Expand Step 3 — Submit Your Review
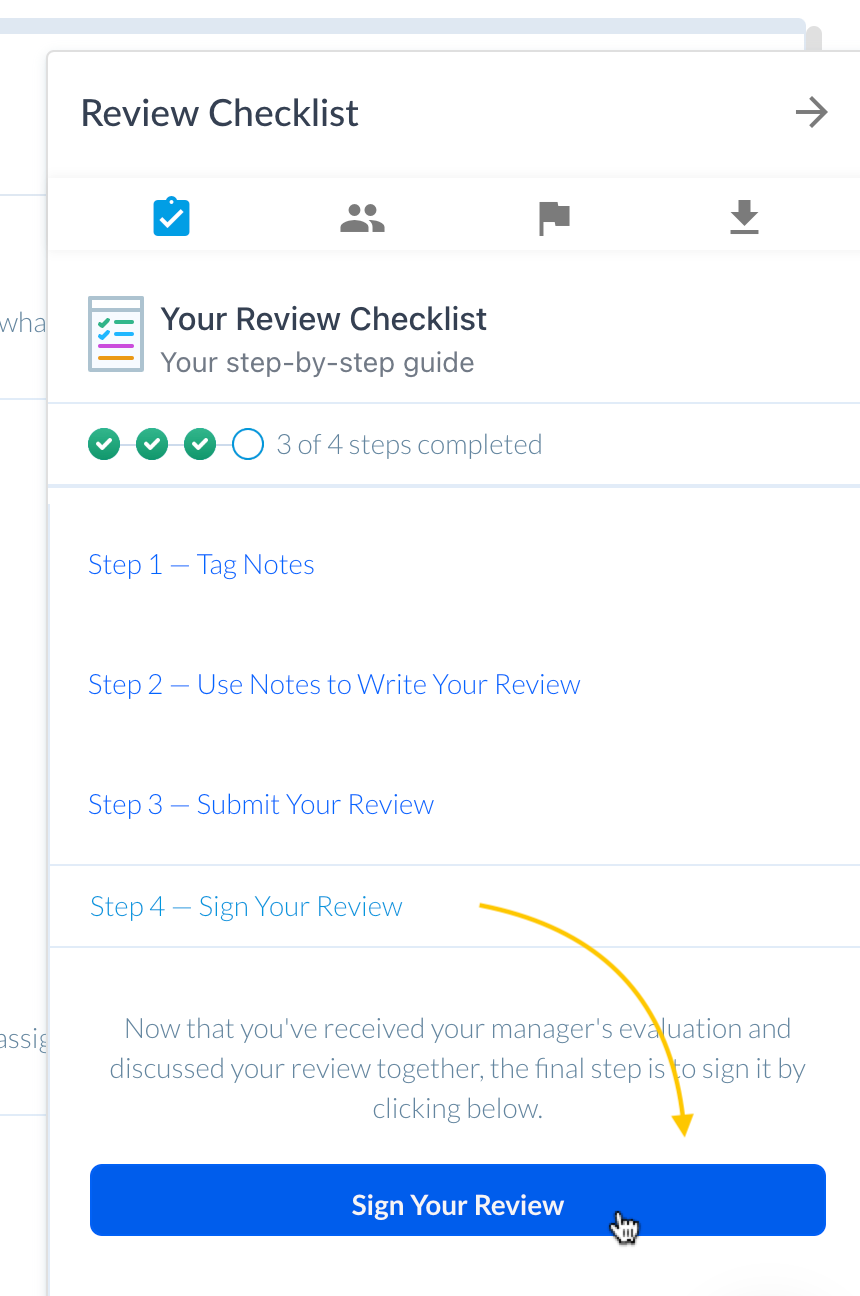This screenshot has width=860, height=1296. point(261,805)
